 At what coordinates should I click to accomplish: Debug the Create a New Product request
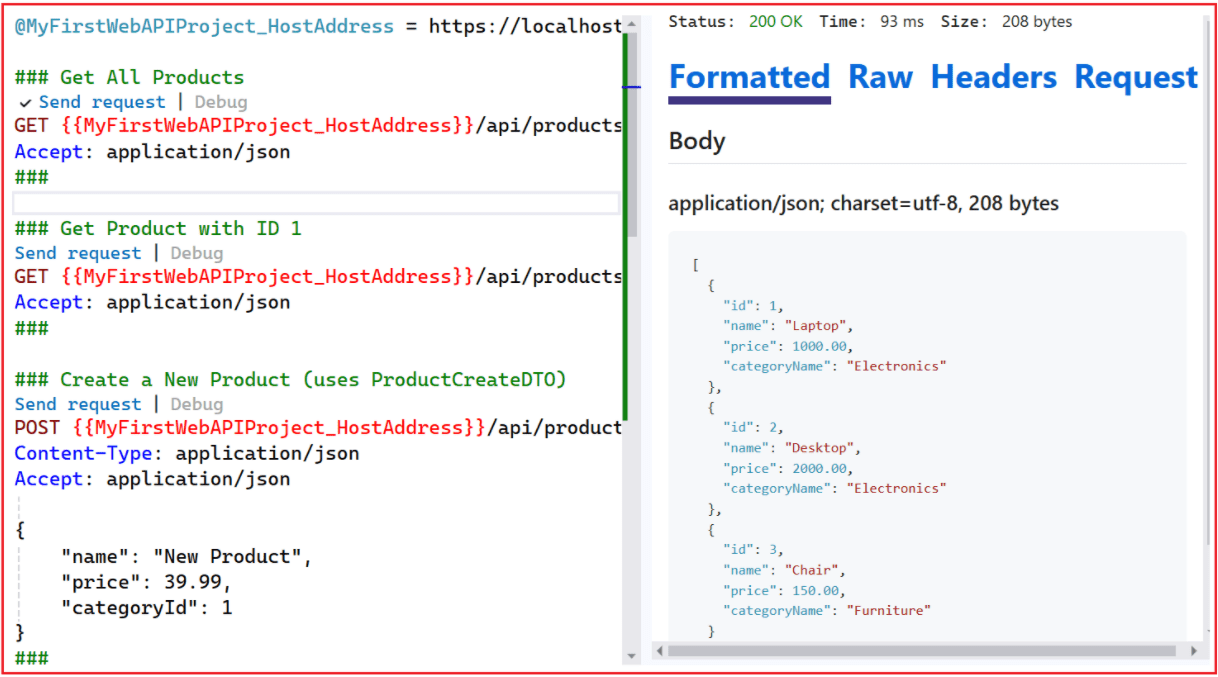tap(196, 404)
